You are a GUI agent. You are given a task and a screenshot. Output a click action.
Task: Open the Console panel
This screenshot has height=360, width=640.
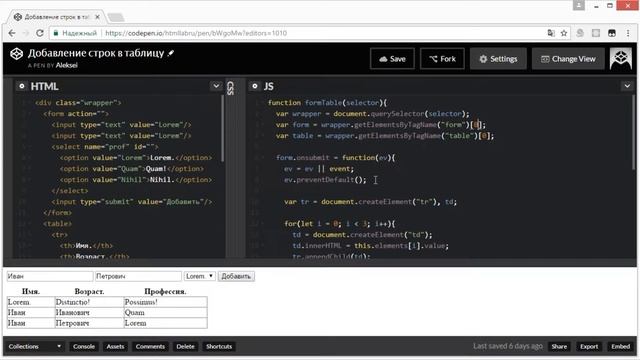pos(84,347)
